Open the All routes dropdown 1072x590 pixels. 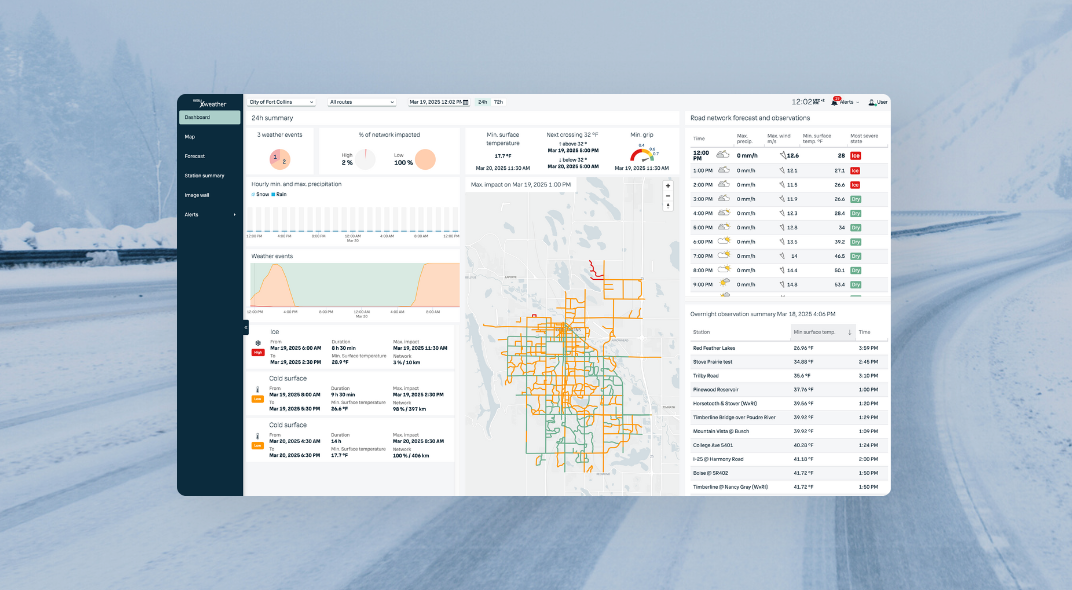pos(362,102)
